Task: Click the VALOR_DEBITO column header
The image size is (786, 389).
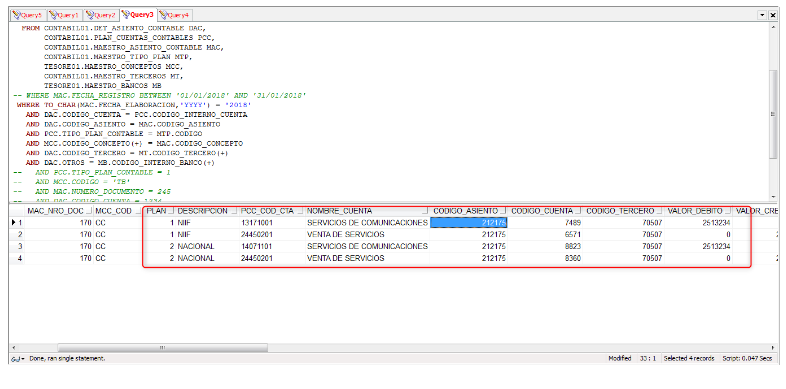Action: pyautogui.click(x=698, y=211)
